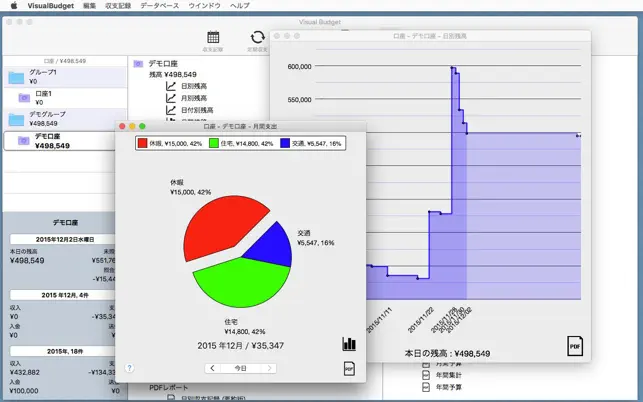Click the 2015/11/22 axis date label
Screen dimensions: 643x402
tap(421, 320)
